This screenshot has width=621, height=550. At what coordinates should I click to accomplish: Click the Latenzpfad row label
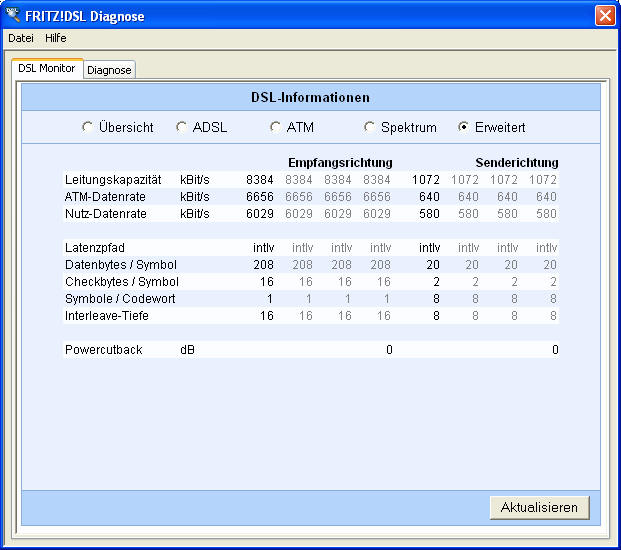[95, 248]
